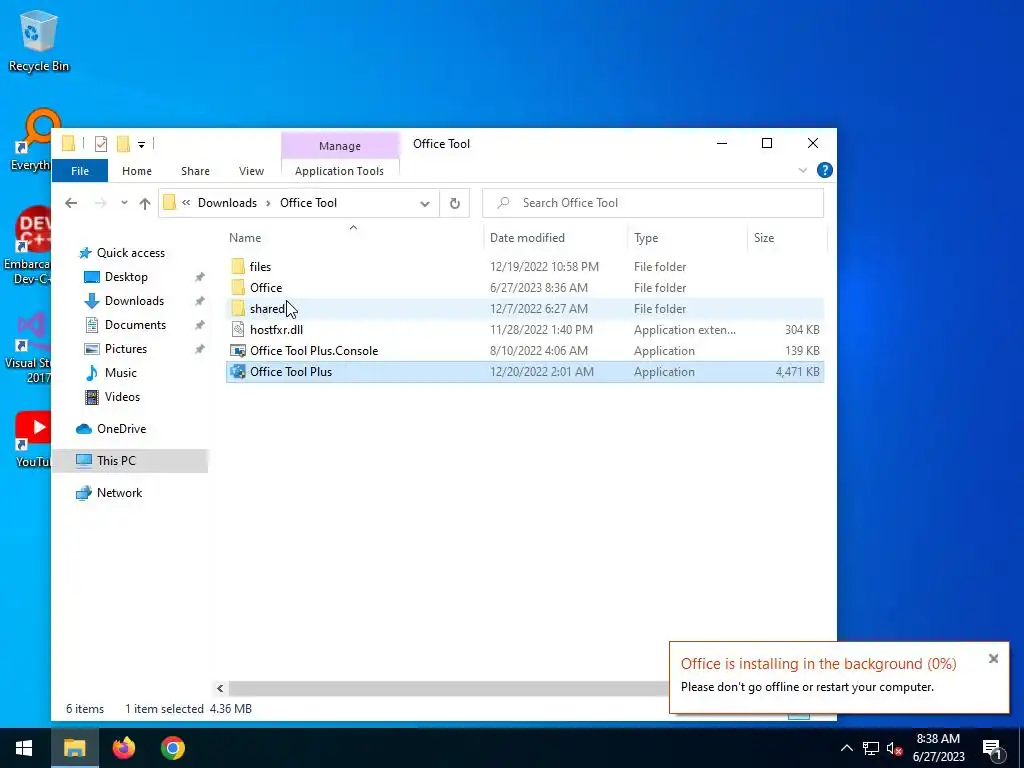Click Office Tool in the address bar path
This screenshot has width=1024, height=768.
(308, 203)
